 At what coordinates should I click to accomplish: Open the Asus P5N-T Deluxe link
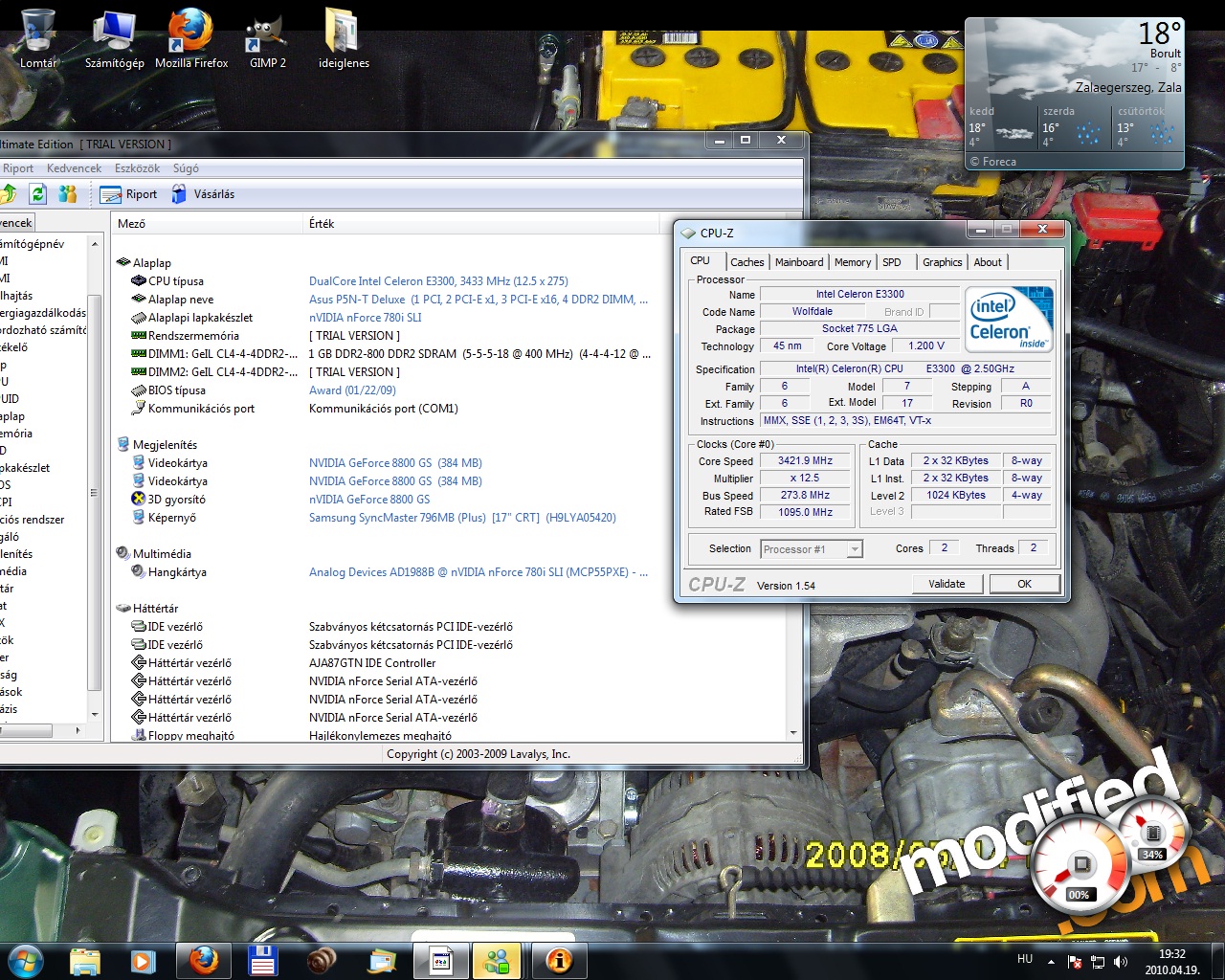pos(479,300)
